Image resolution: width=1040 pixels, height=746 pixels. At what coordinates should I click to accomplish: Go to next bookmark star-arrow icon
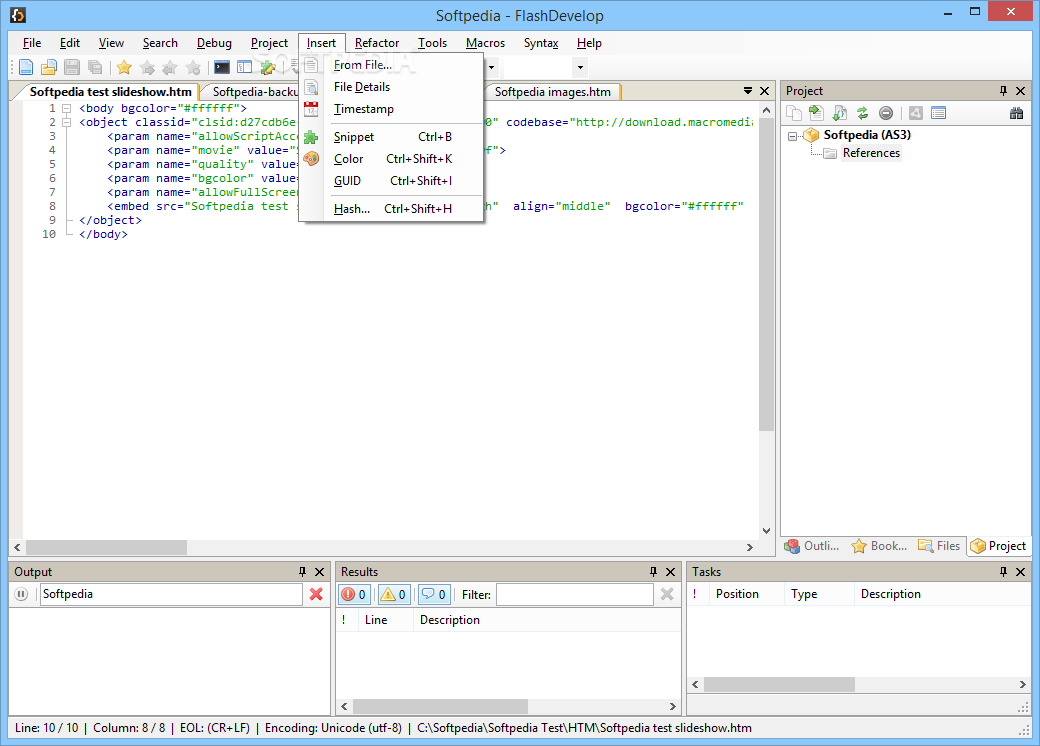[147, 67]
